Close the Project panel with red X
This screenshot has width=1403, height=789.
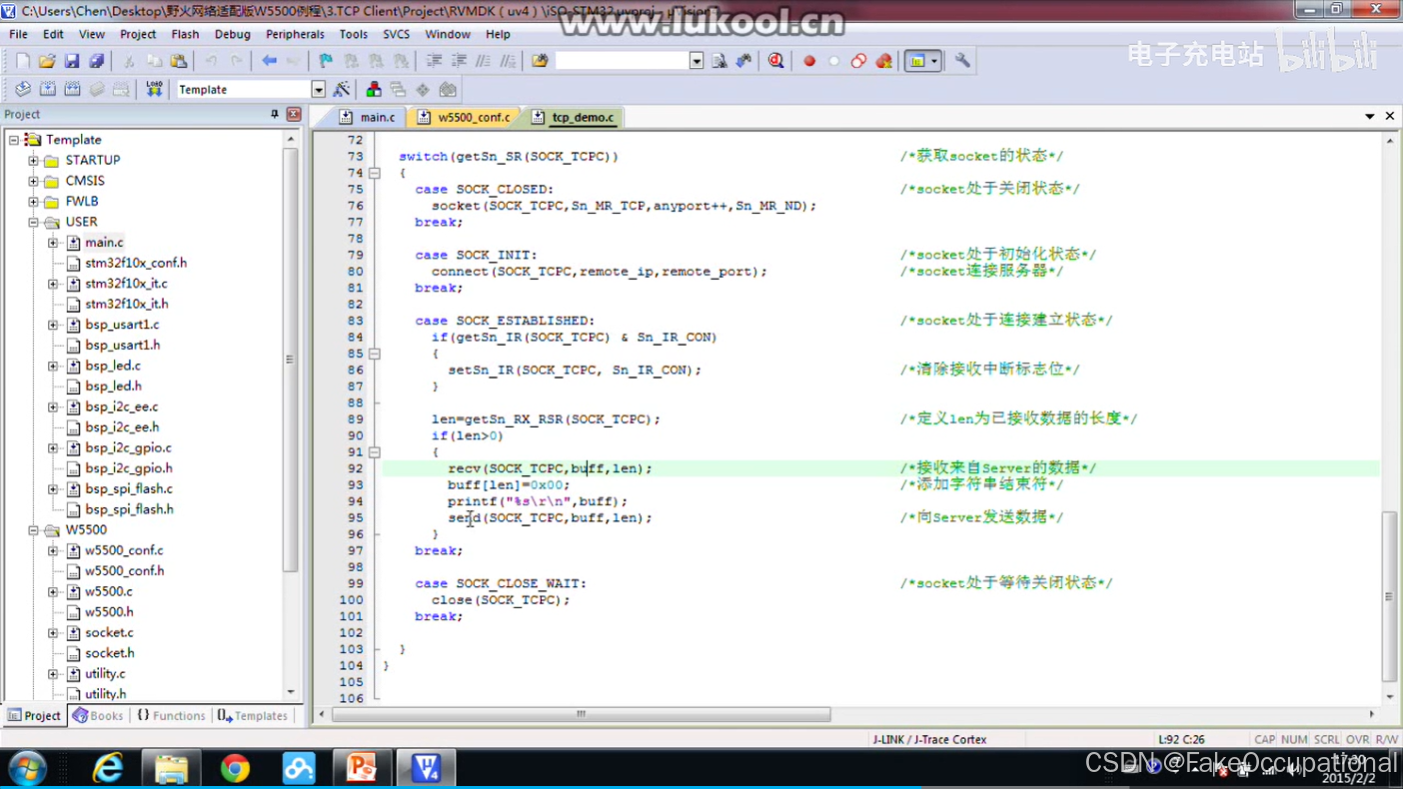click(294, 114)
